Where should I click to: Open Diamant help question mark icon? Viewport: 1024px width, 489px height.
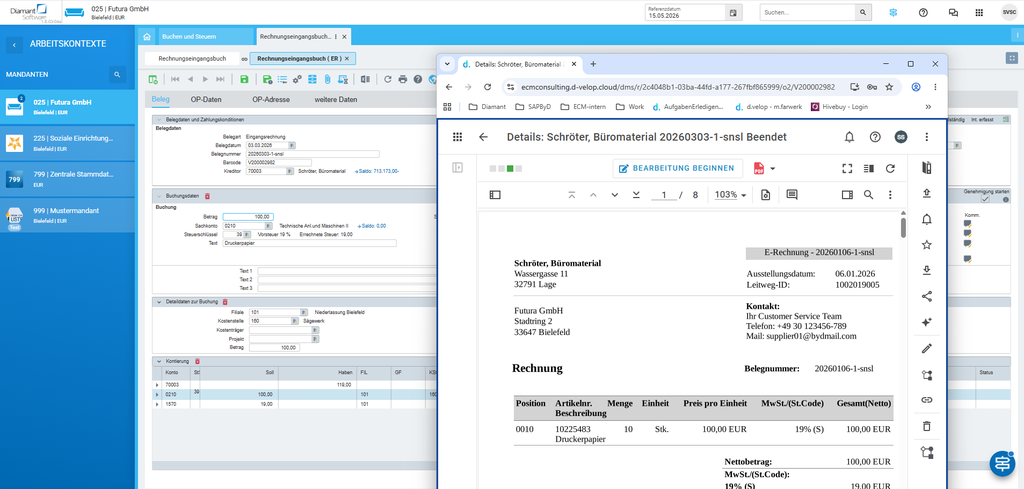923,12
